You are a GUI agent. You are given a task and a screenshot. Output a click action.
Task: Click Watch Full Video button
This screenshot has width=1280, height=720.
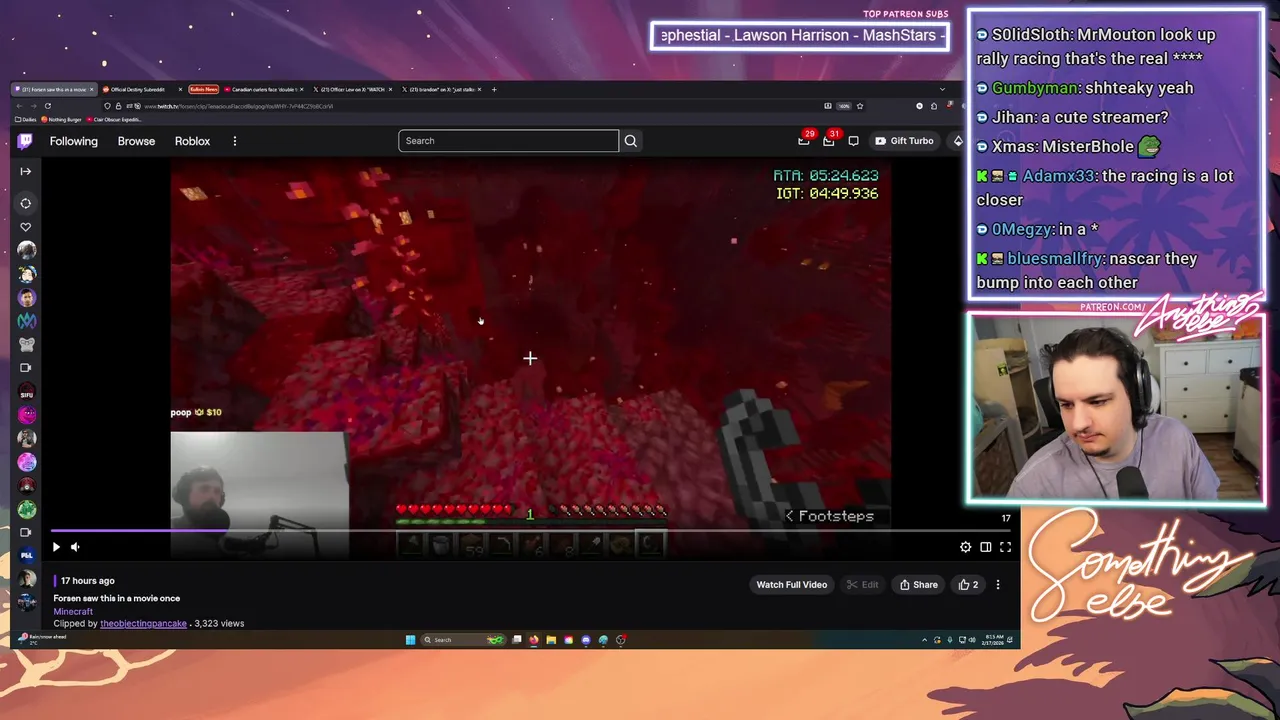[791, 585]
